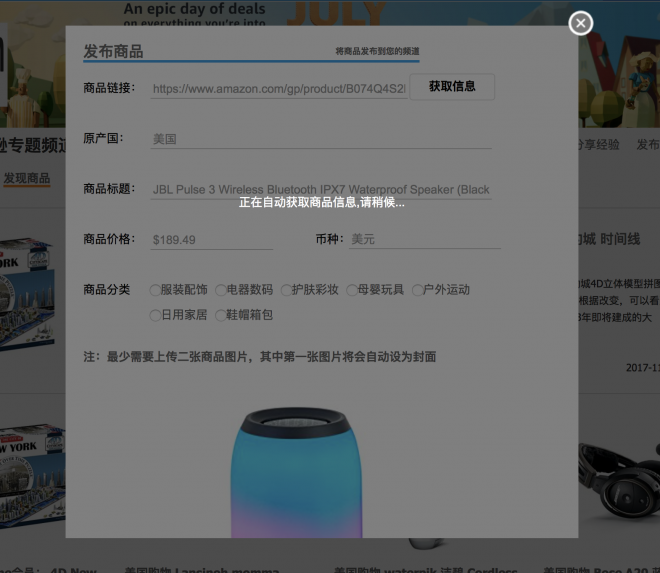Click the 原产国 field showing 美国
The height and width of the screenshot is (573, 660).
click(321, 139)
